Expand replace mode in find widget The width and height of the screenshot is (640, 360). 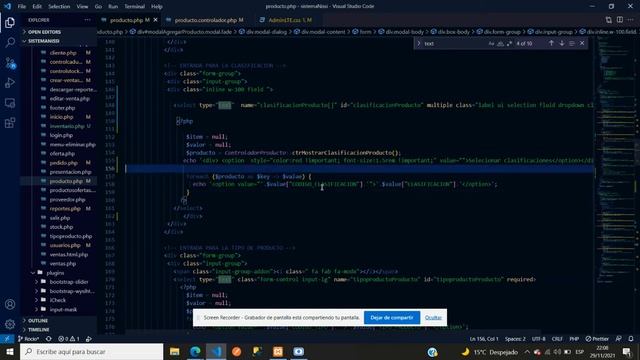[418, 43]
